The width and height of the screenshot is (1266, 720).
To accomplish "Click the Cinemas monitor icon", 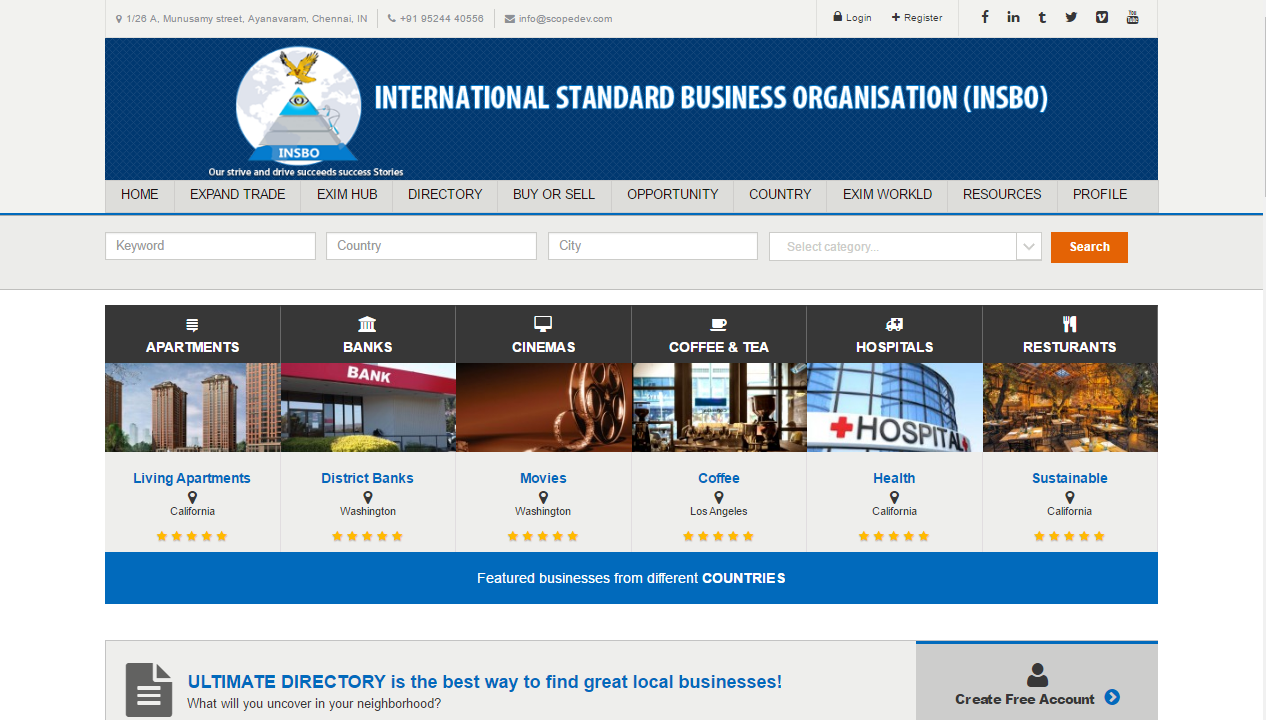I will pos(543,324).
